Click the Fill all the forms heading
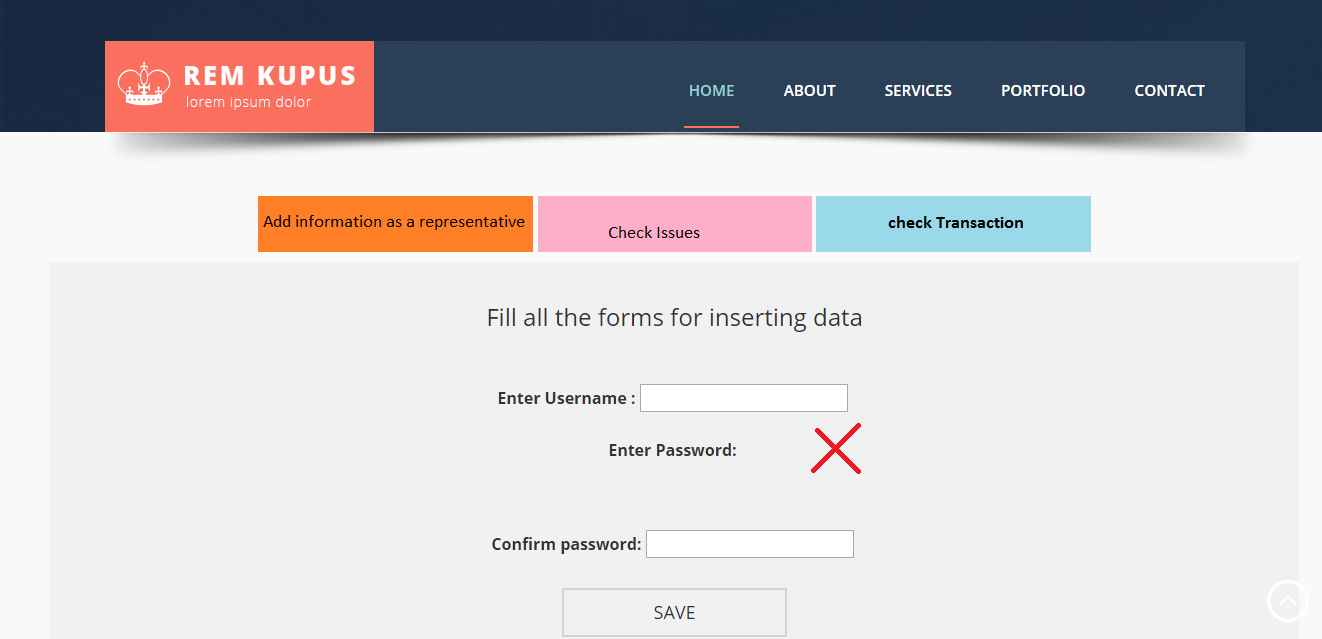The height and width of the screenshot is (639, 1322). pos(674,318)
